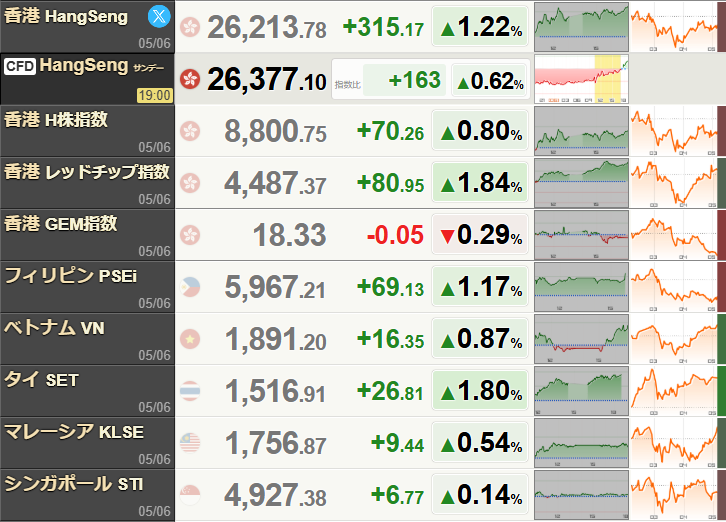
Task: Click the 19:00 time badge
Action: [155, 95]
